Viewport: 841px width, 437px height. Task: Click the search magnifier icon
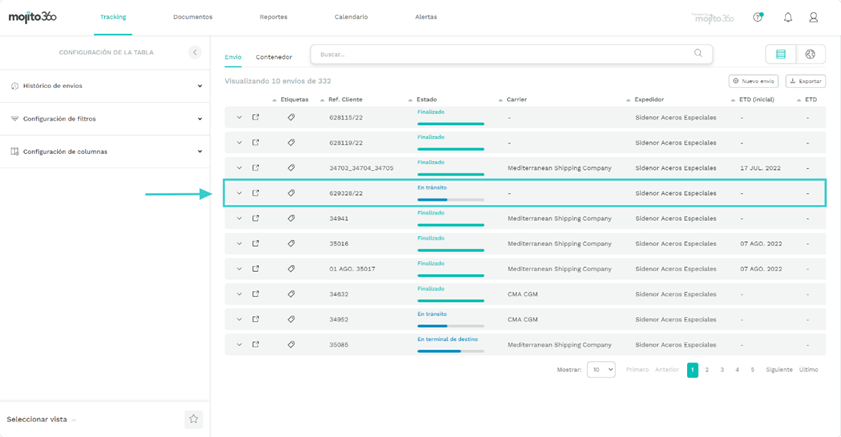point(698,54)
